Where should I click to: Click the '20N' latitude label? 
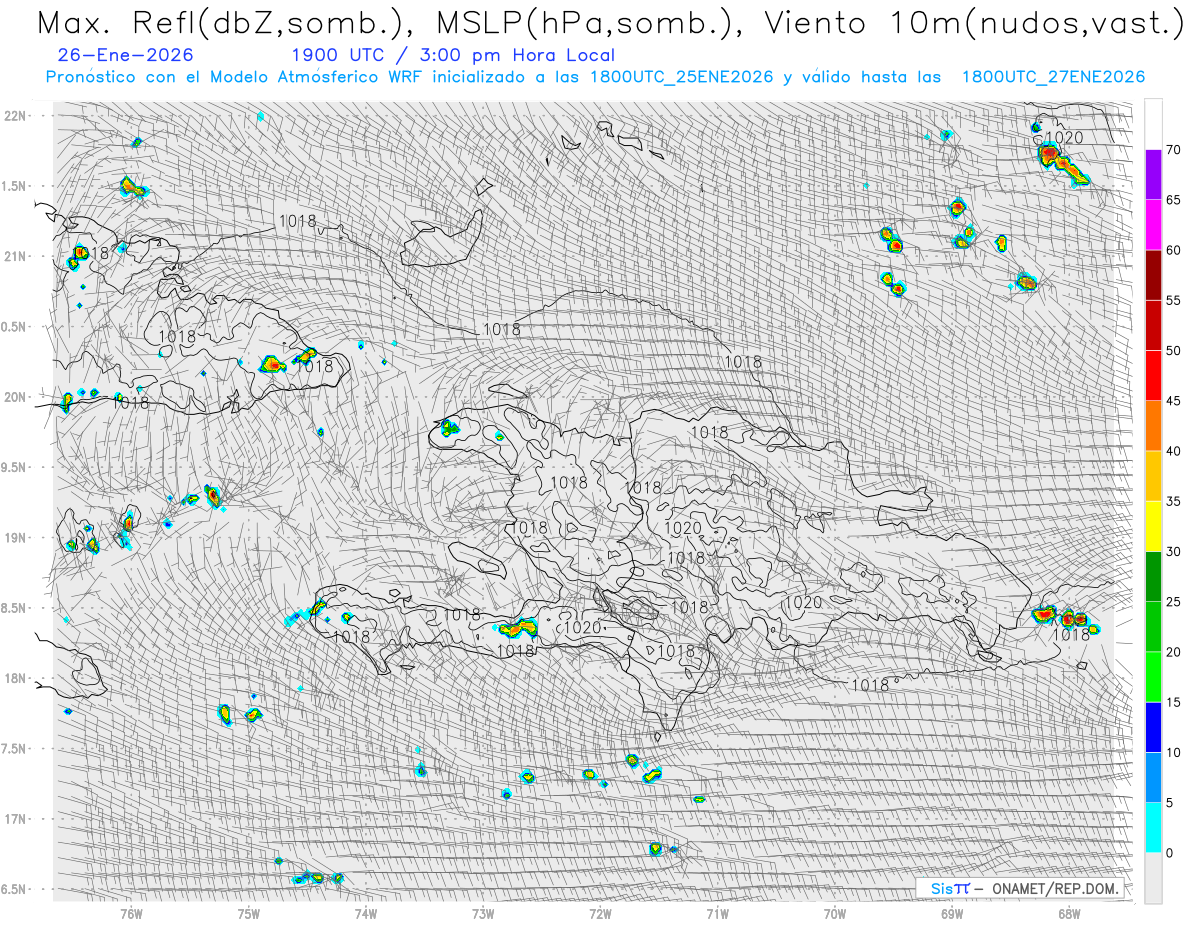click(16, 397)
